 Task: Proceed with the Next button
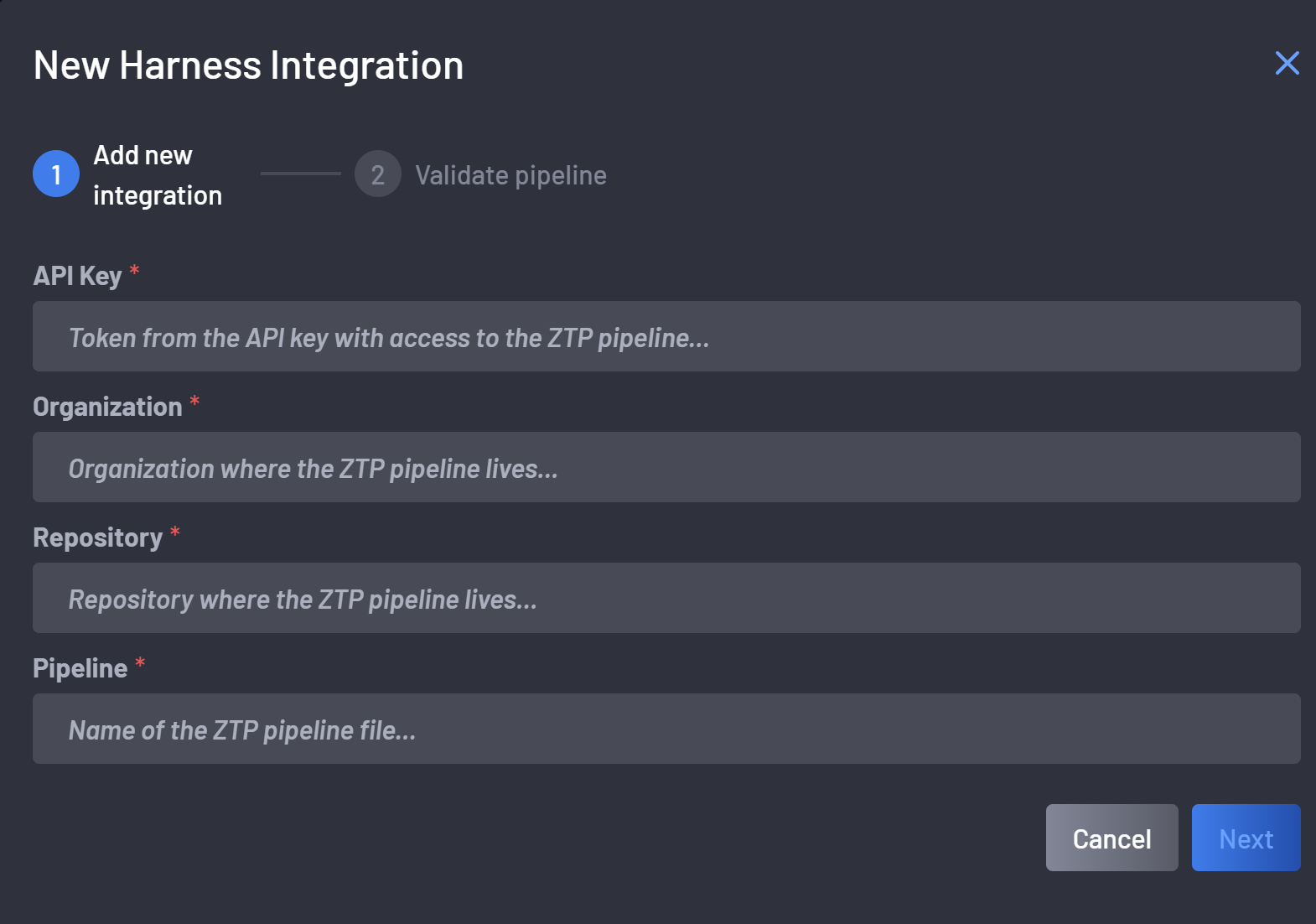click(x=1246, y=838)
